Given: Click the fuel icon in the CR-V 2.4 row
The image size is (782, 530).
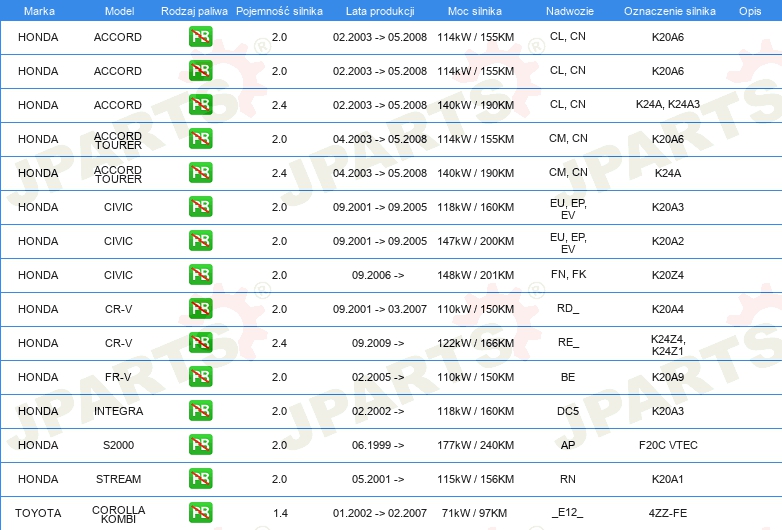Looking at the screenshot, I should click(200, 342).
